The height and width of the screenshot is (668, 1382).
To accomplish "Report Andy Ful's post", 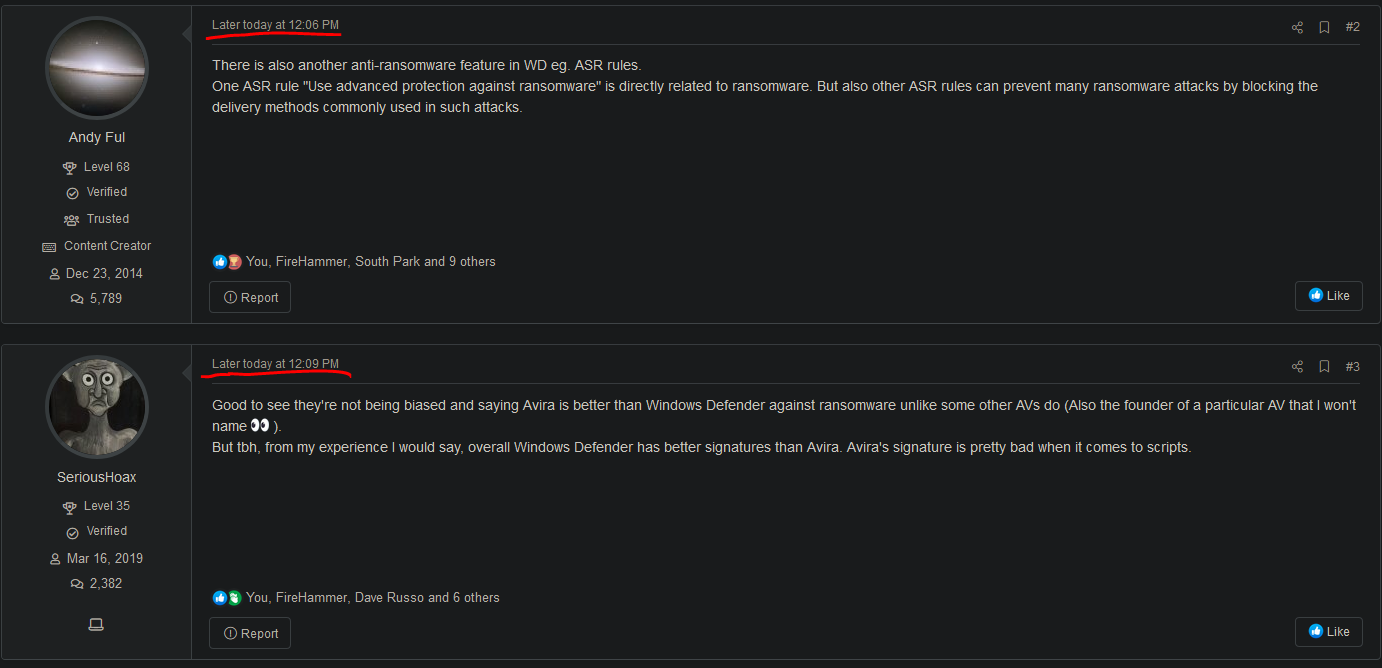I will pyautogui.click(x=250, y=297).
